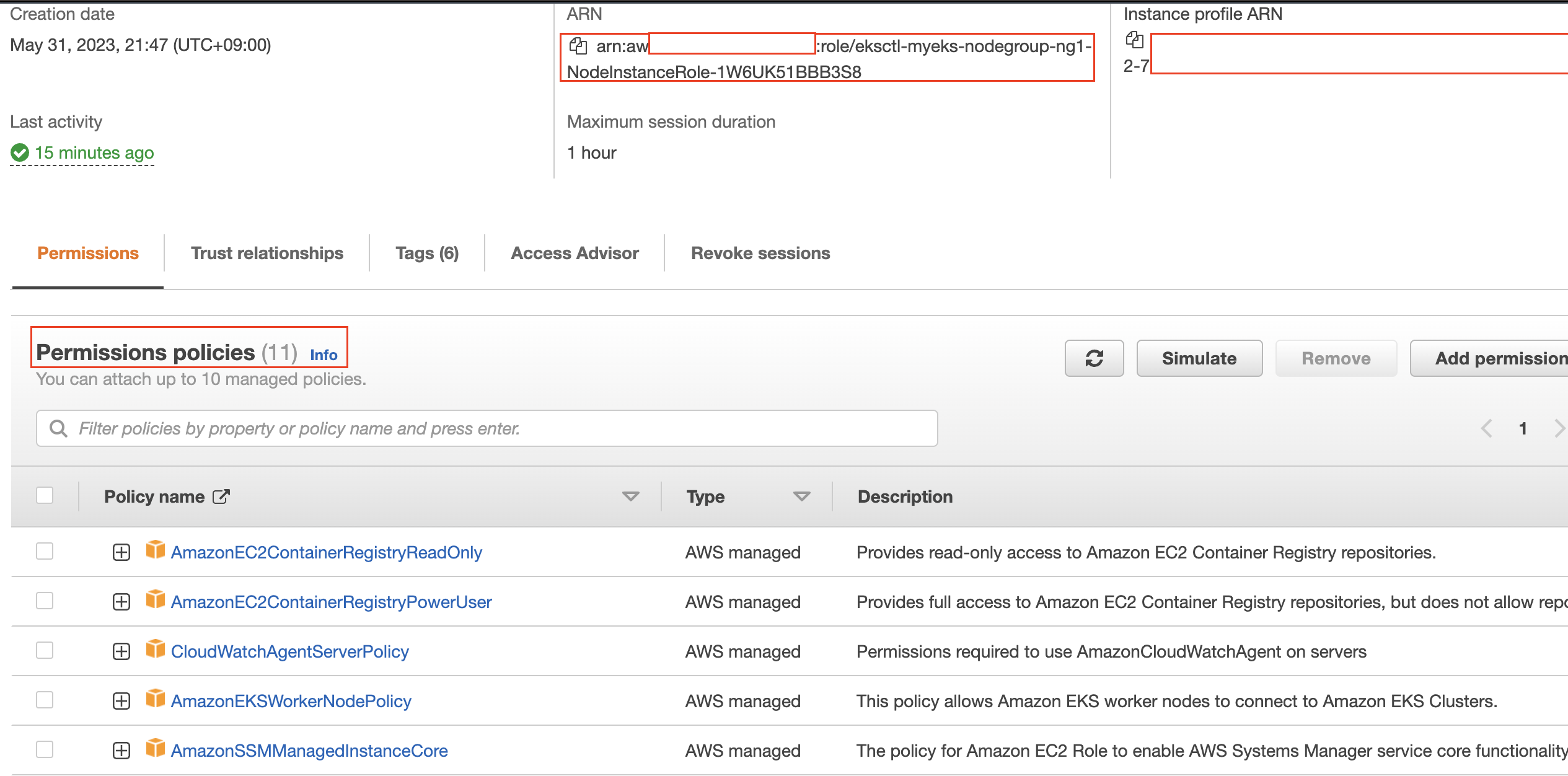
Task: Switch to the Trust relationships tab
Action: coord(266,253)
